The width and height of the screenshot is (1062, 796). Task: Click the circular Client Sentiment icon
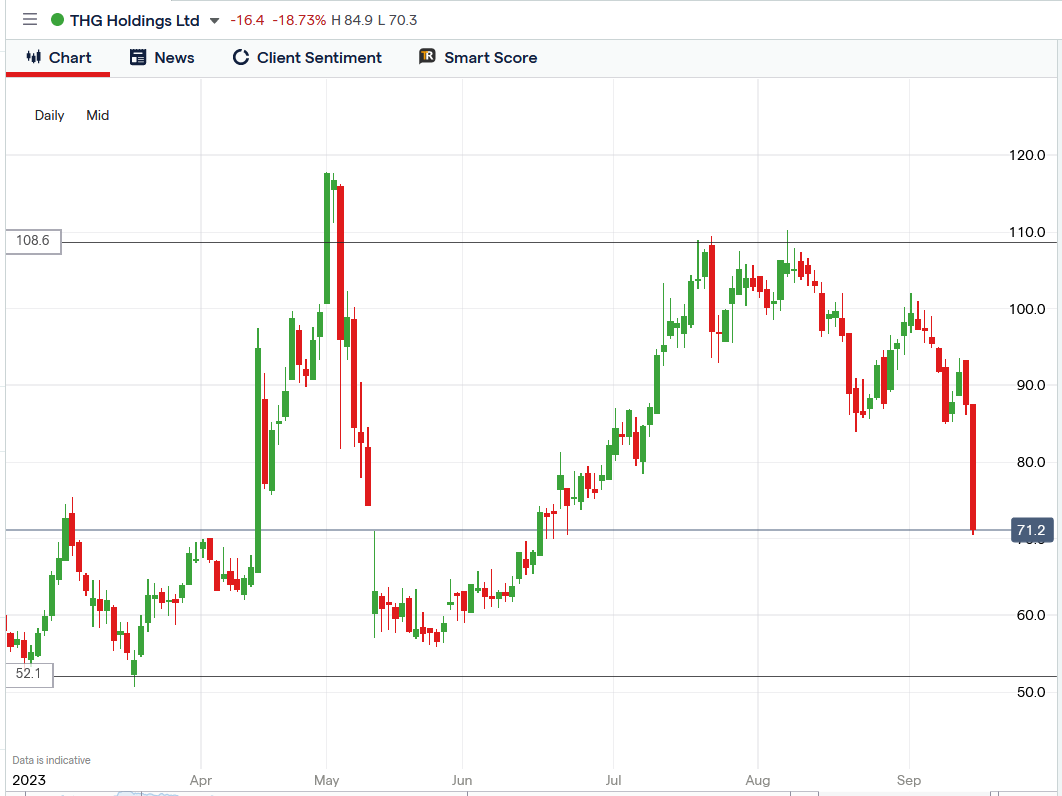(x=240, y=58)
